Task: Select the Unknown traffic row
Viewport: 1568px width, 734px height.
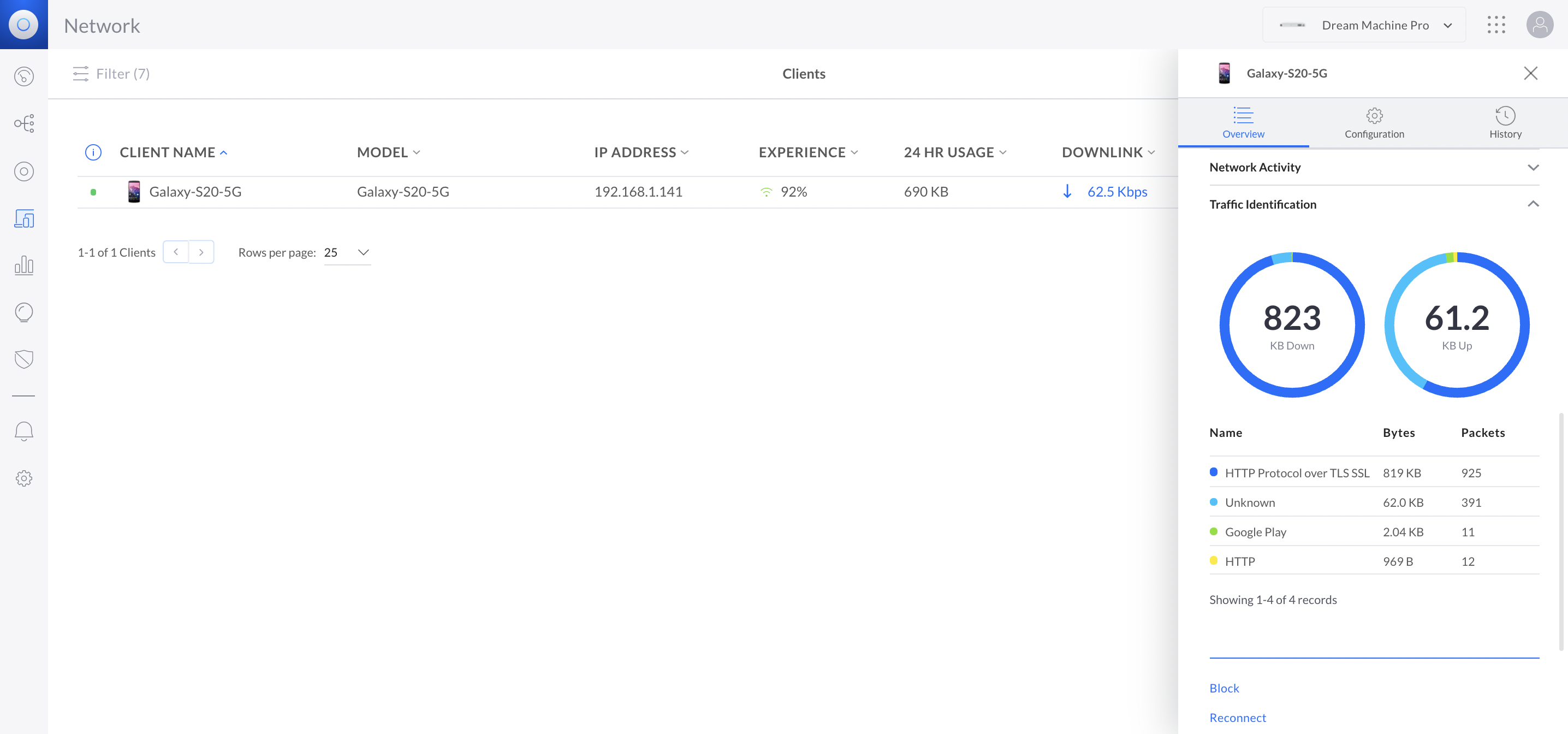Action: tap(1374, 502)
